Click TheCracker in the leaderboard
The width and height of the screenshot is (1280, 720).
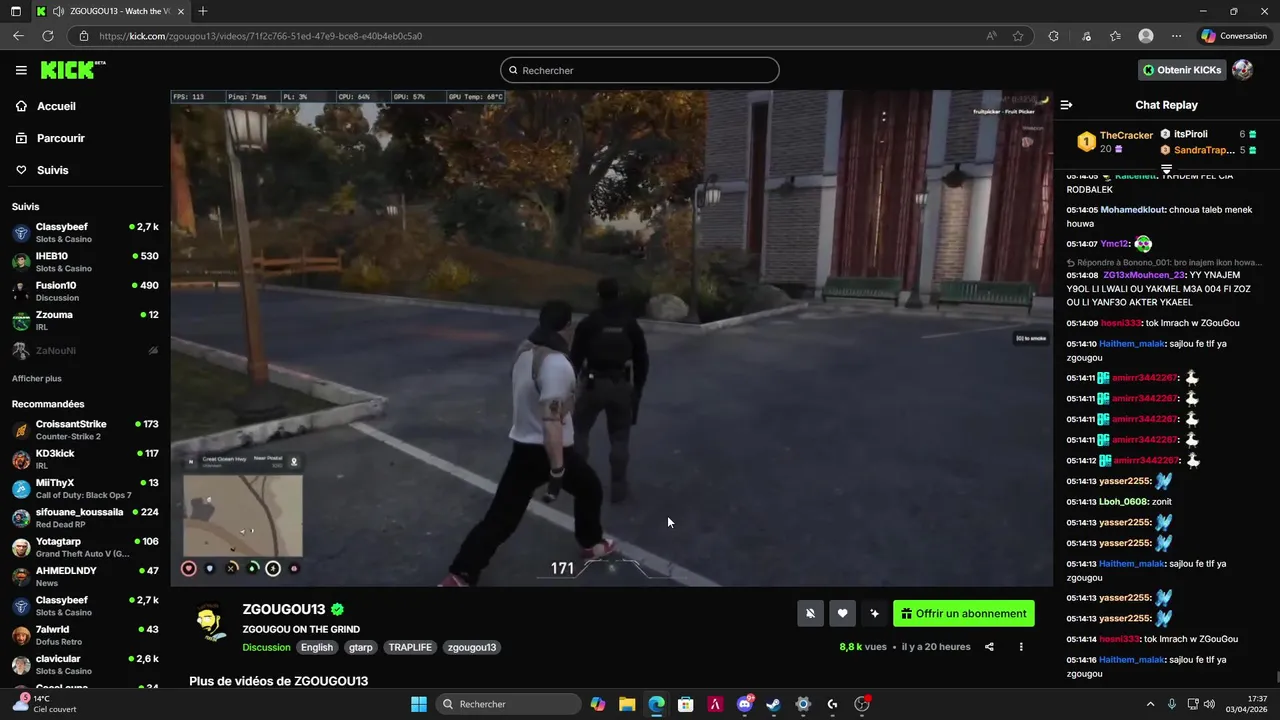(x=1126, y=135)
